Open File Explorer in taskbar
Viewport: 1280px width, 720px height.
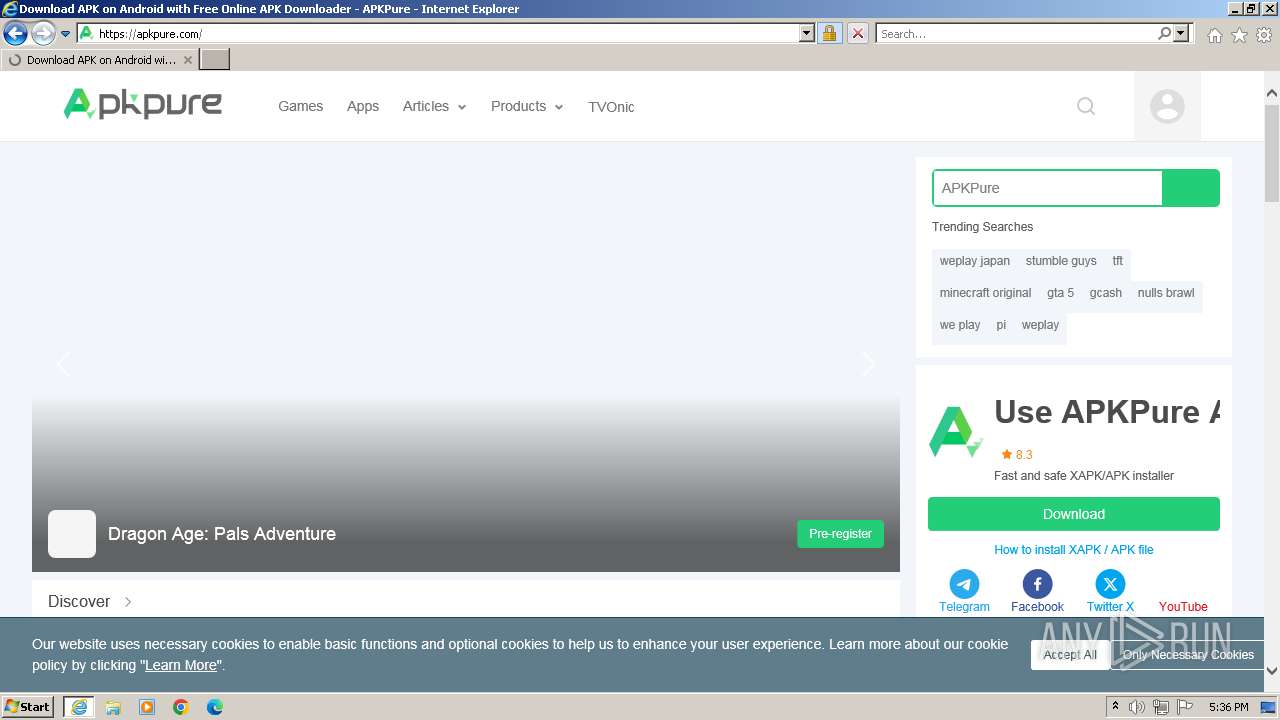point(113,707)
